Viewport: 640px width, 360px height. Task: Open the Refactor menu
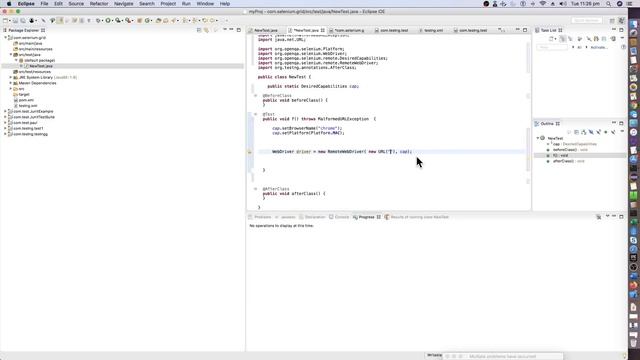click(99, 4)
